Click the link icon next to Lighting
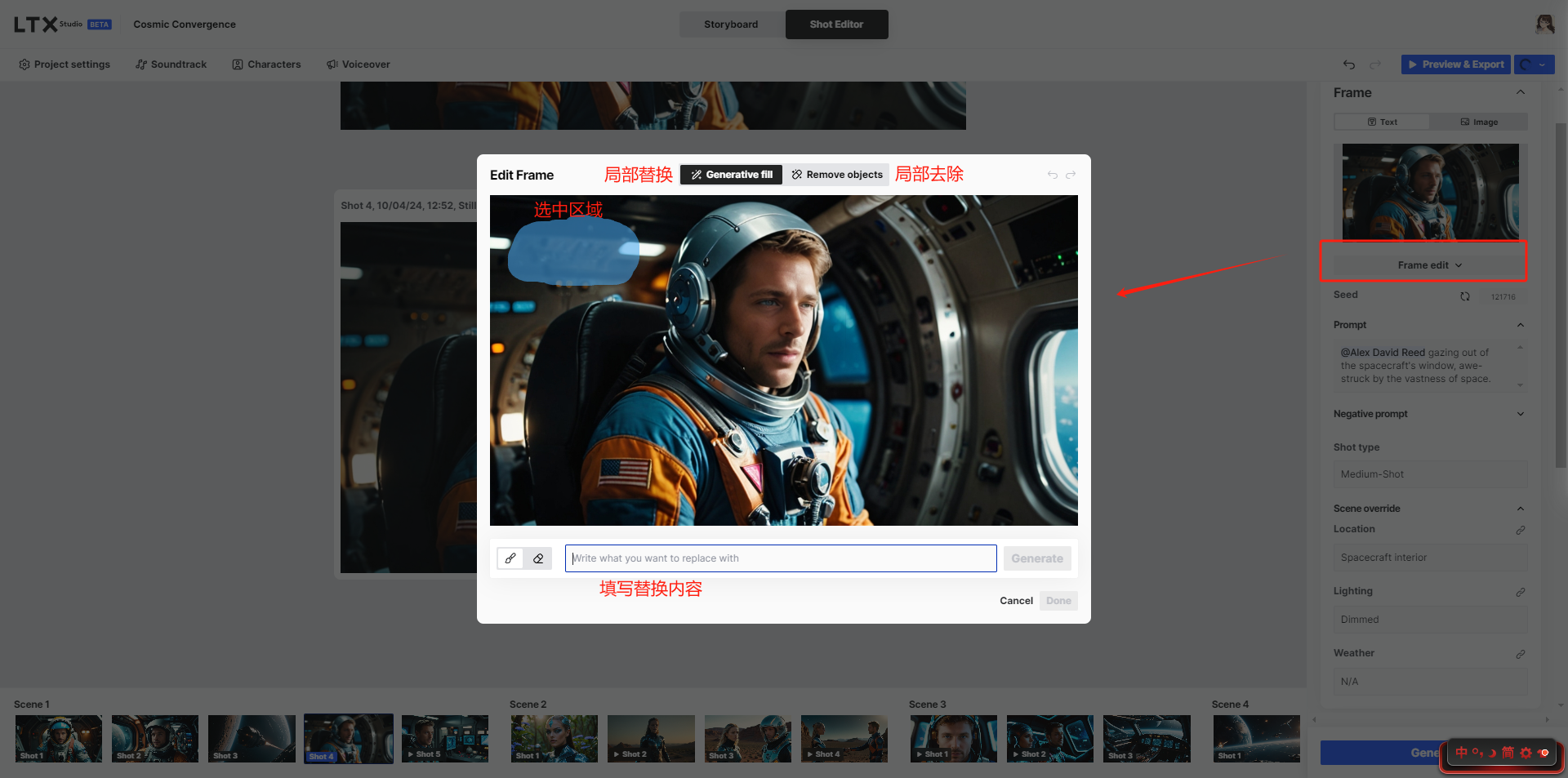1568x778 pixels. point(1521,592)
